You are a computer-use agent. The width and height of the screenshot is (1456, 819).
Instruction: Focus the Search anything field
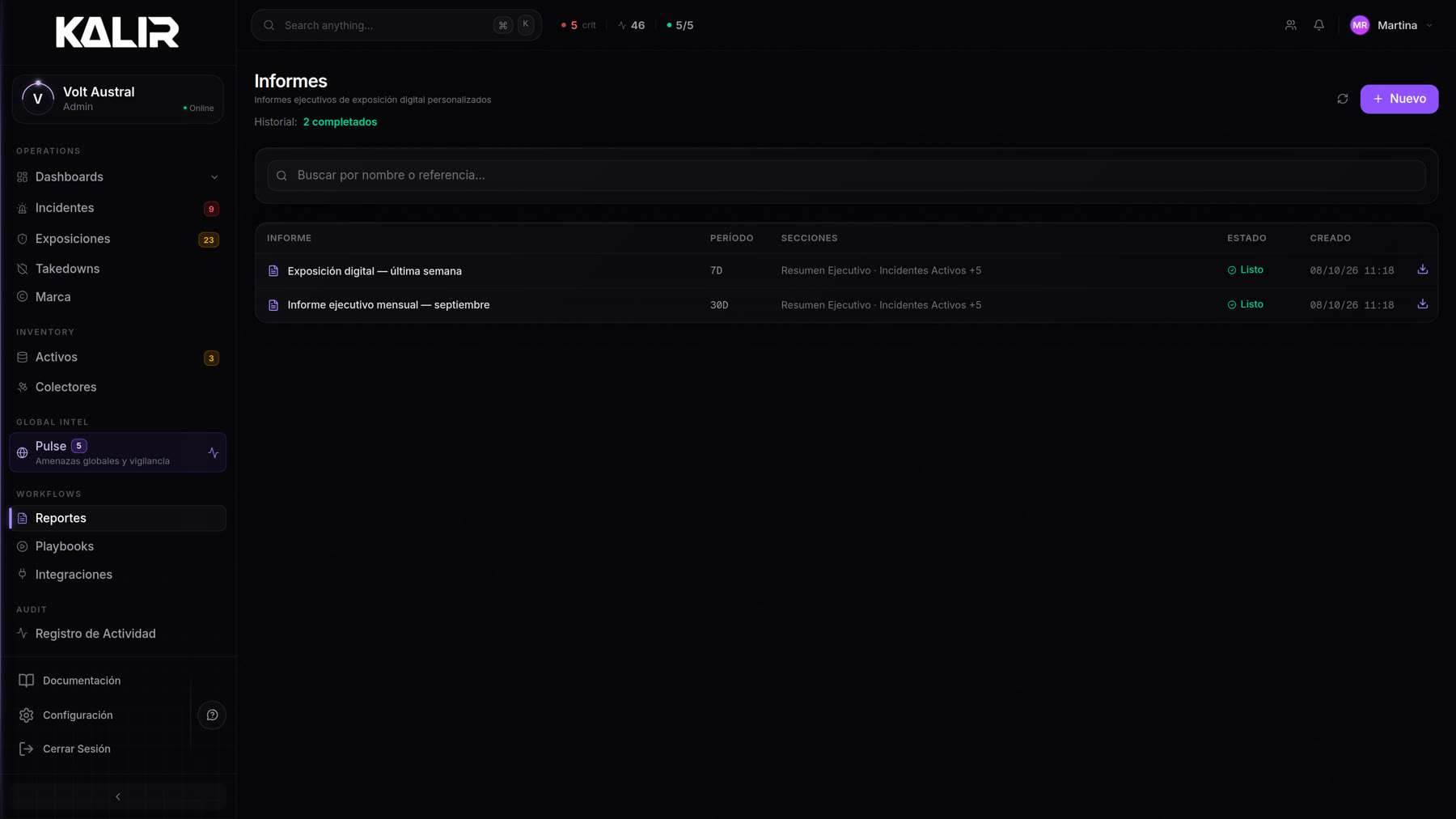(x=396, y=25)
